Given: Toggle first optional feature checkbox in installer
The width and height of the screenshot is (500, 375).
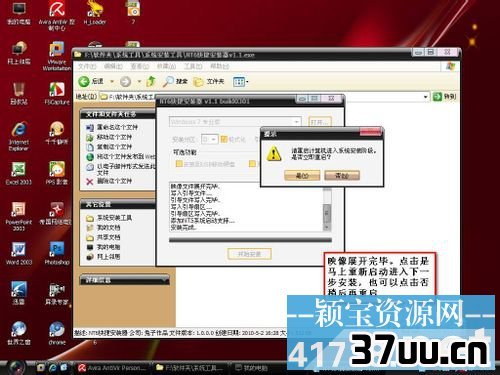Looking at the screenshot, I should 179,164.
